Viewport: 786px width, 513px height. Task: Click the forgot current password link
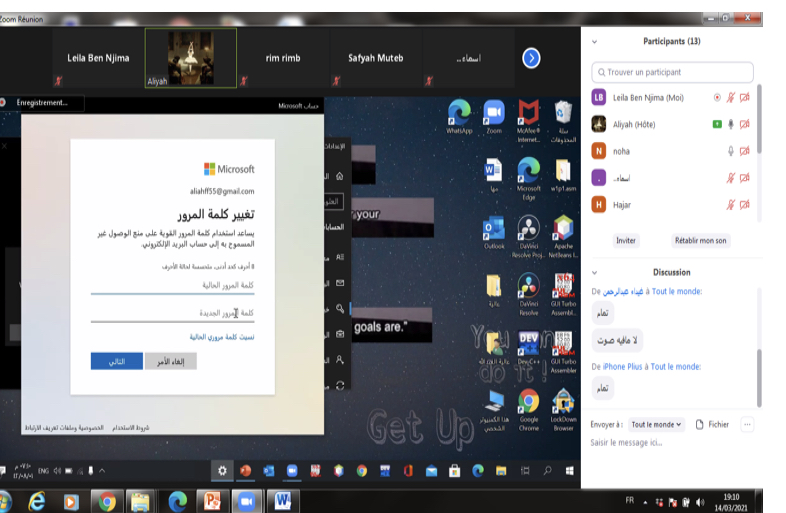222,337
